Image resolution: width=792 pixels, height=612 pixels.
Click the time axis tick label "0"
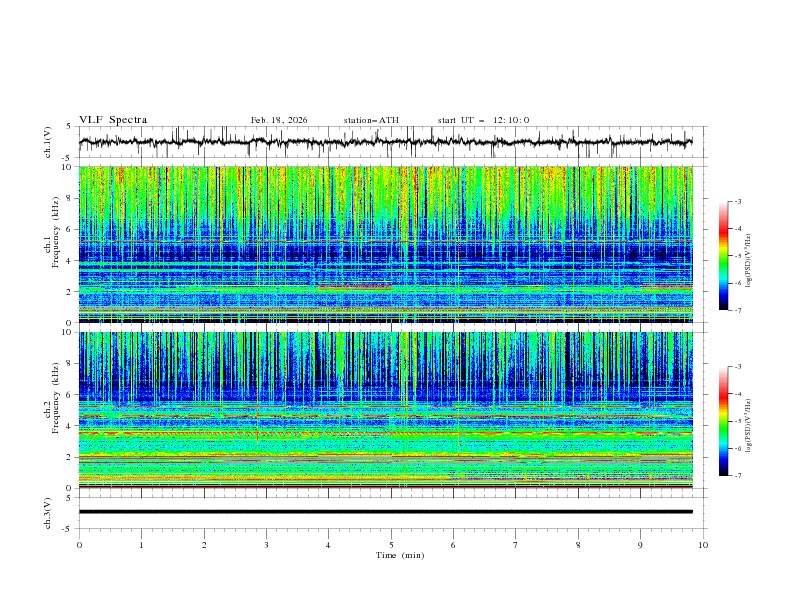point(79,545)
